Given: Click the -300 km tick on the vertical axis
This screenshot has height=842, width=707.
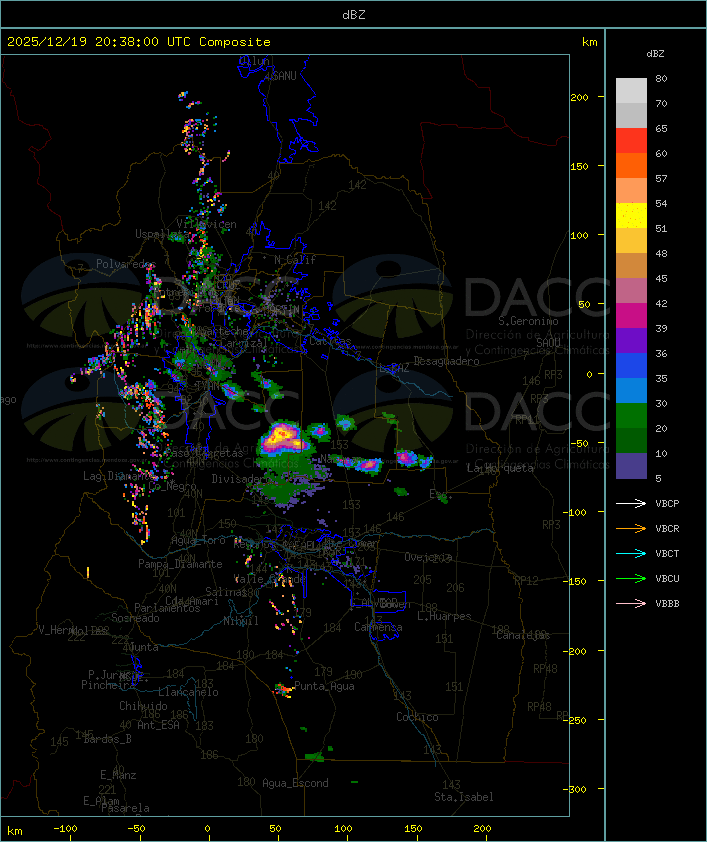Looking at the screenshot, I should pyautogui.click(x=577, y=789).
